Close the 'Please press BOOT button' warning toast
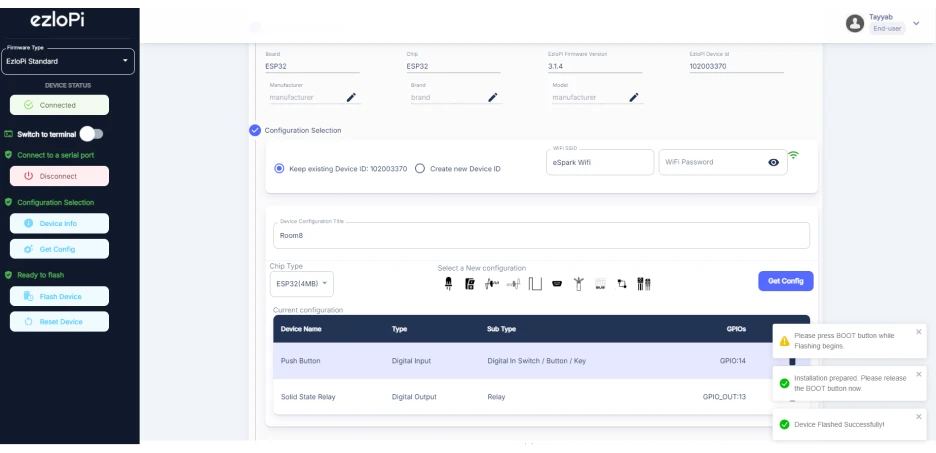Screen dimensions: 936x453 tap(919, 332)
